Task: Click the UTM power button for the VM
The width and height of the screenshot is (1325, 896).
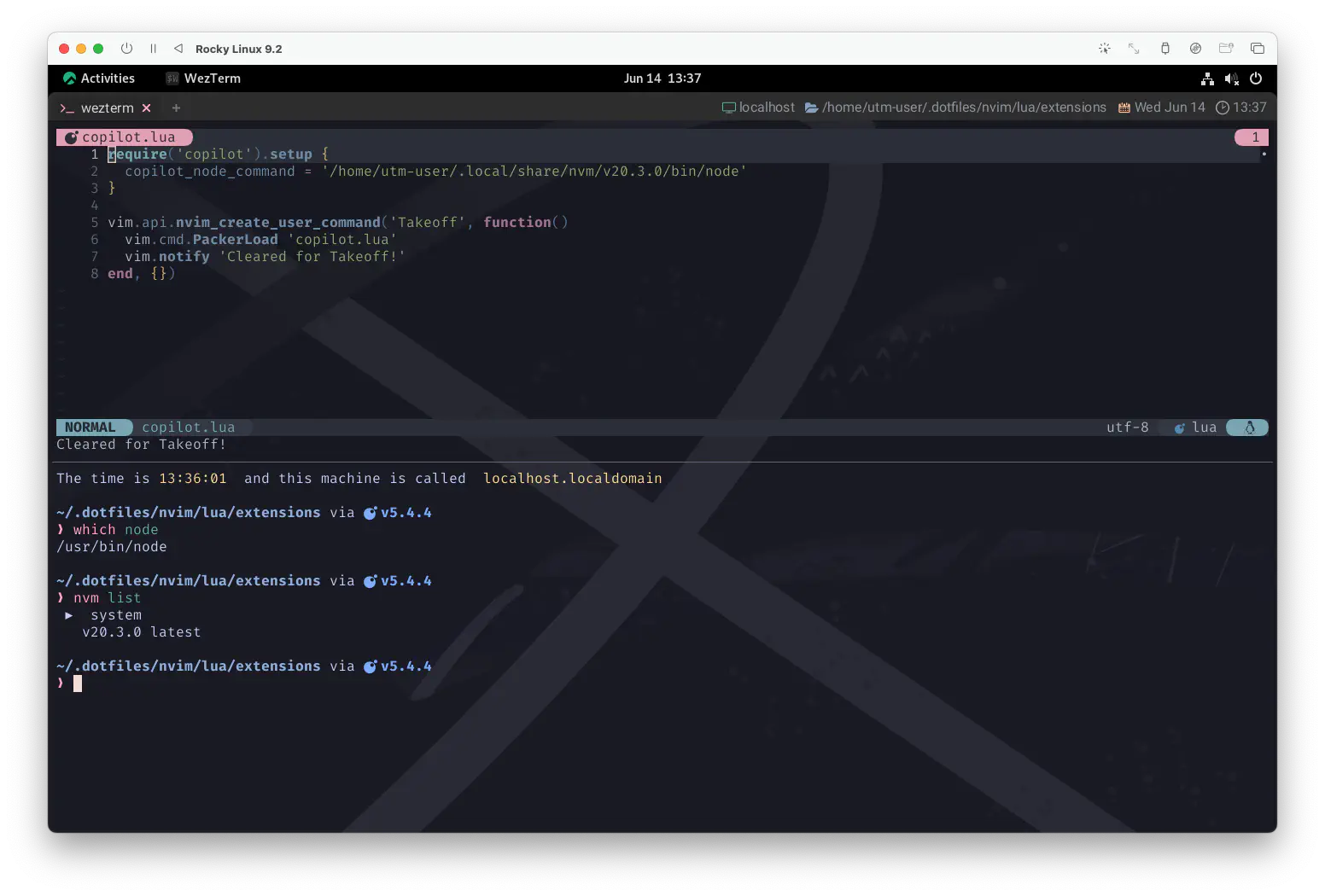Action: click(126, 49)
